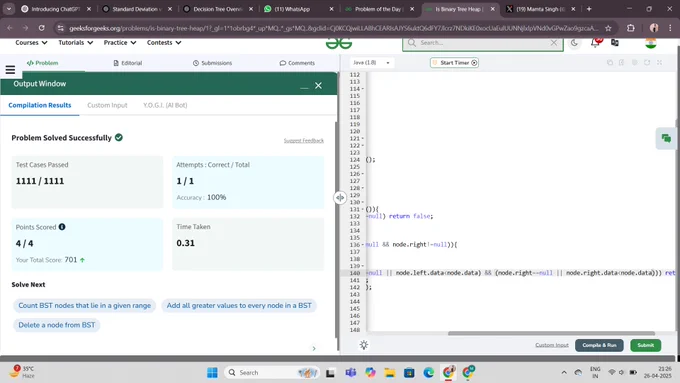This screenshot has height=383, width=680.
Task: Click the copy code icon in editor toolbar
Action: coord(610,62)
